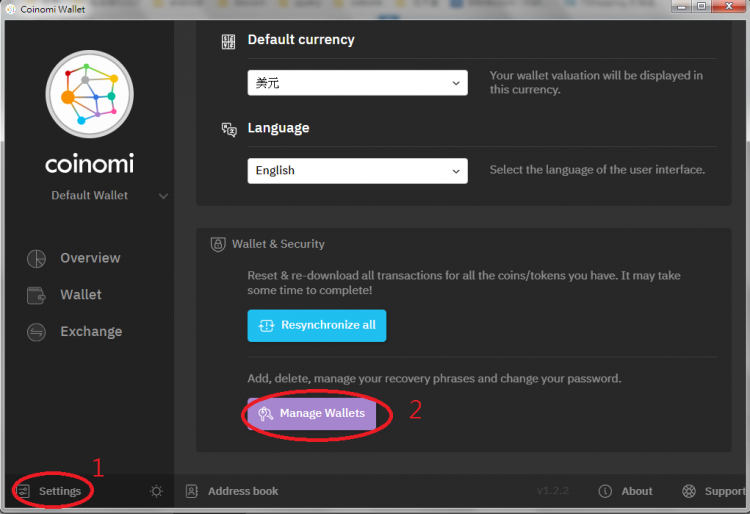Image resolution: width=750 pixels, height=514 pixels.
Task: Open the Language dropdown showing English
Action: pyautogui.click(x=357, y=171)
